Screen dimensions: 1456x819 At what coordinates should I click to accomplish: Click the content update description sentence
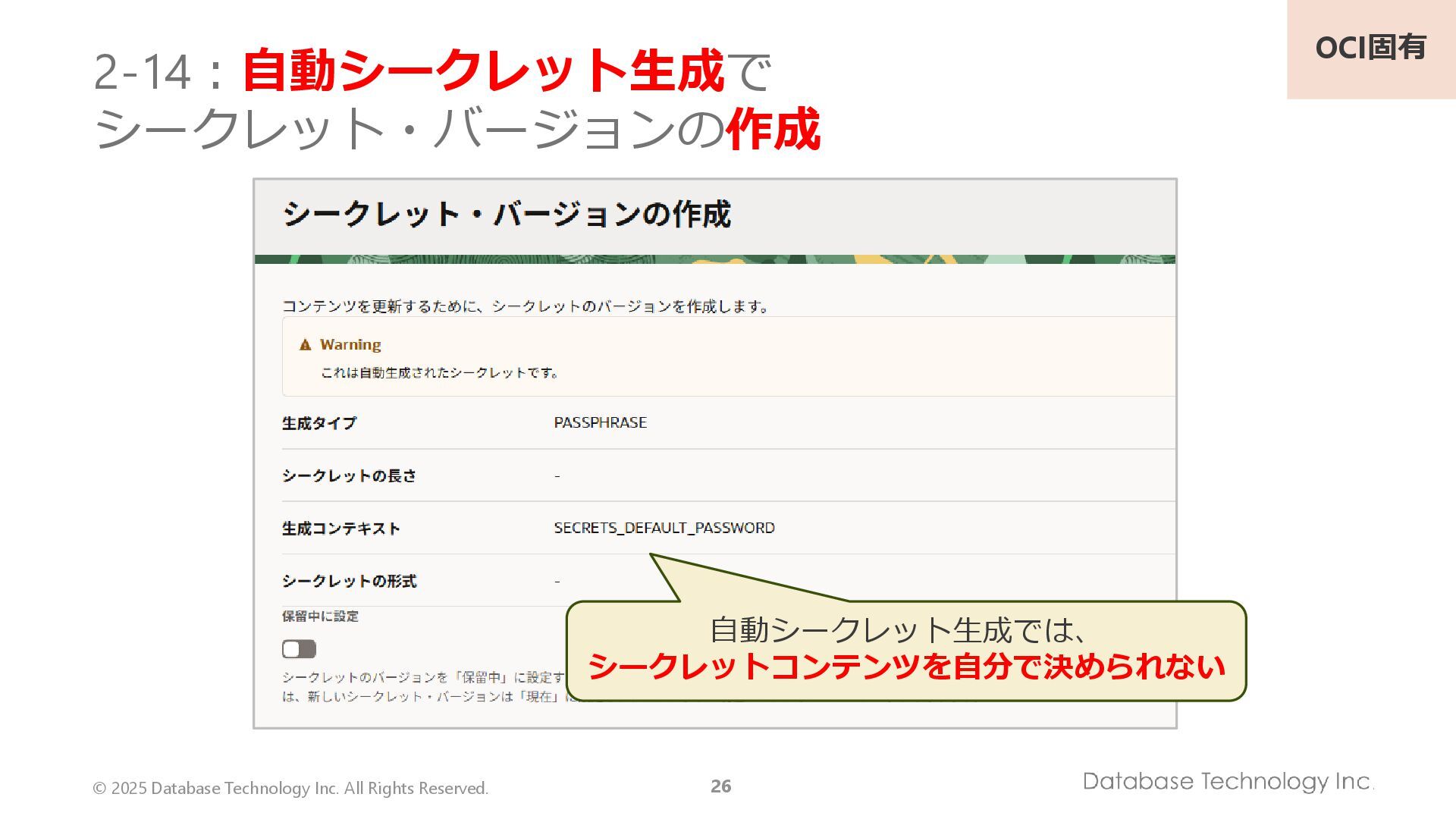526,306
